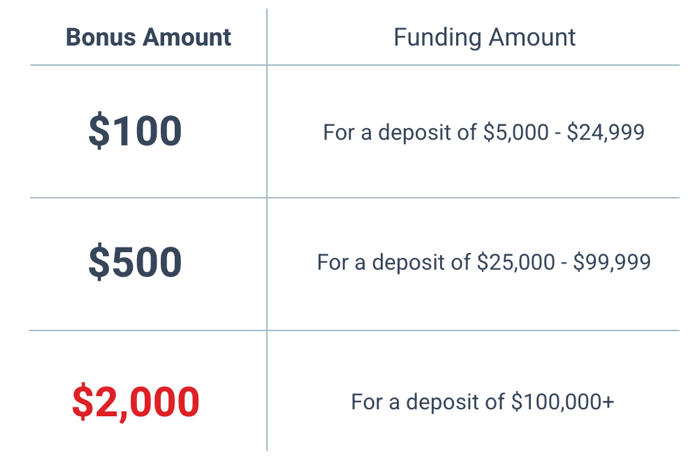Click the $100,000+ deposit value
700x457 pixels.
(x=563, y=402)
